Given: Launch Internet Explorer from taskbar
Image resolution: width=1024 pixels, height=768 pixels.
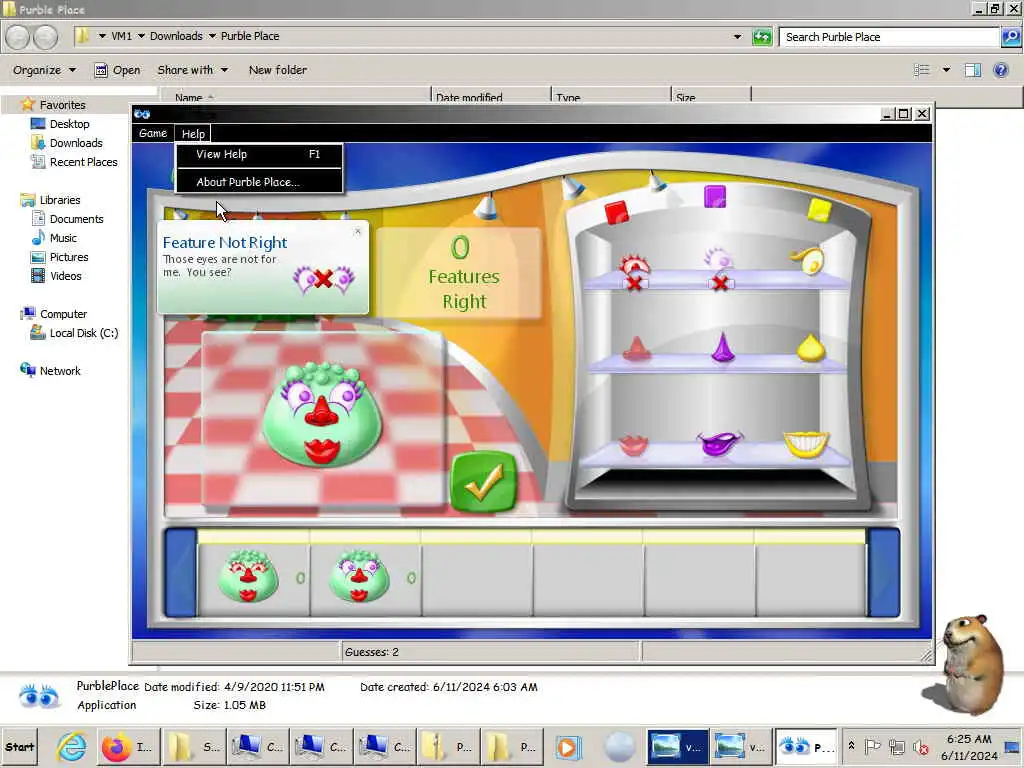Looking at the screenshot, I should point(71,747).
